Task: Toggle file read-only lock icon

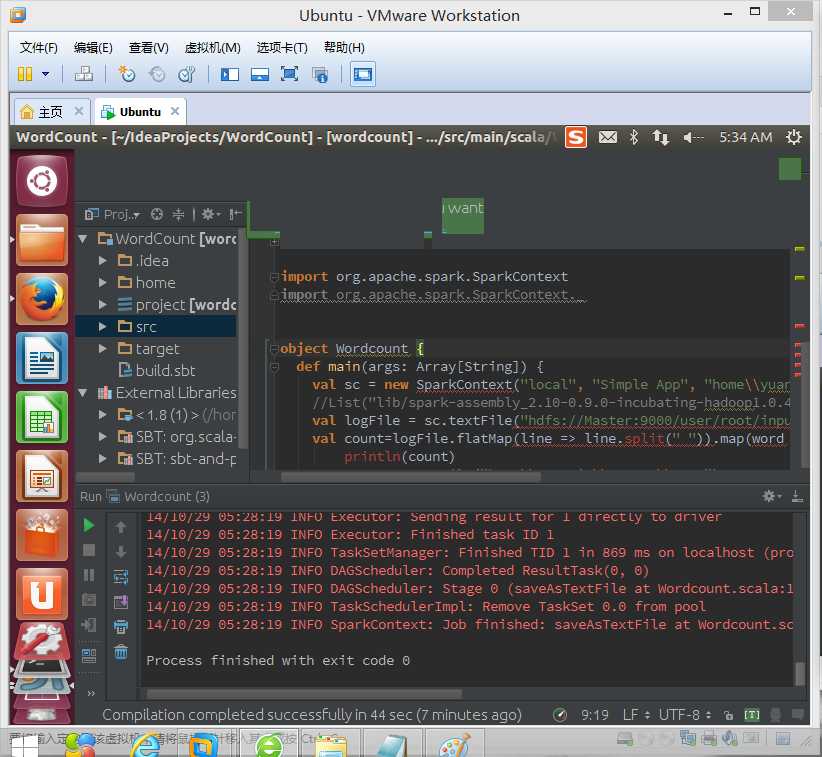Action: coord(728,715)
